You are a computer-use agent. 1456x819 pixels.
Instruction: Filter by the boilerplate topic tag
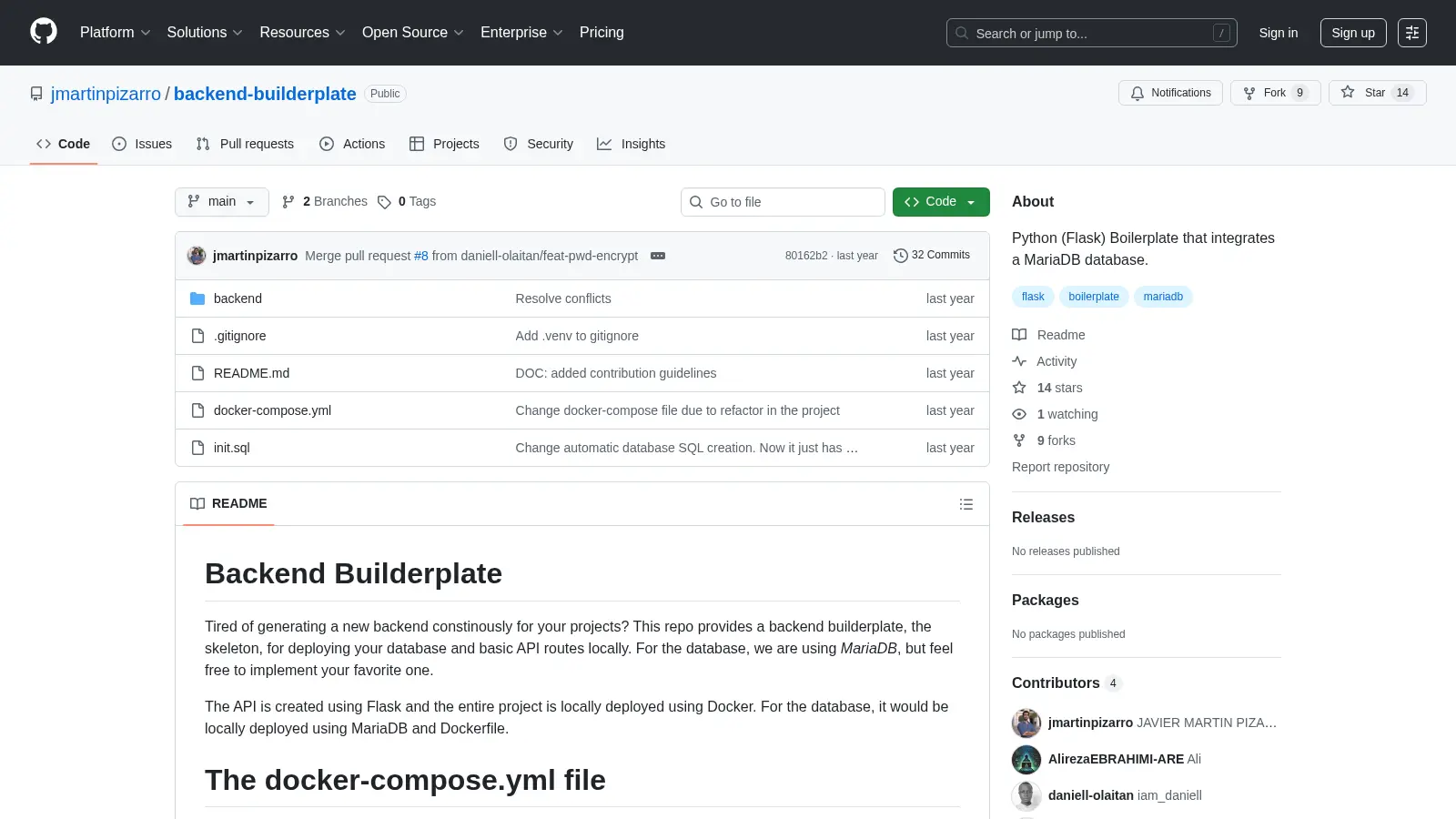pos(1094,297)
